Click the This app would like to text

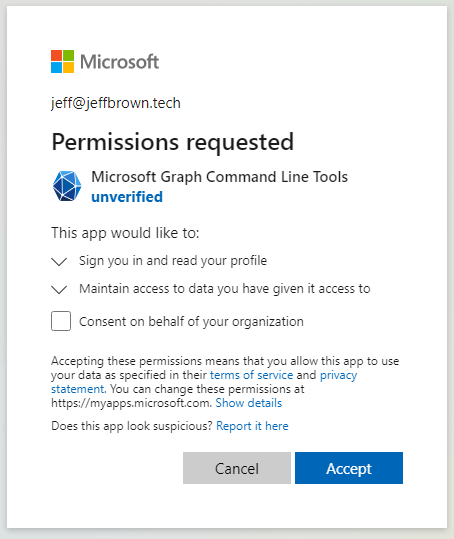click(125, 233)
